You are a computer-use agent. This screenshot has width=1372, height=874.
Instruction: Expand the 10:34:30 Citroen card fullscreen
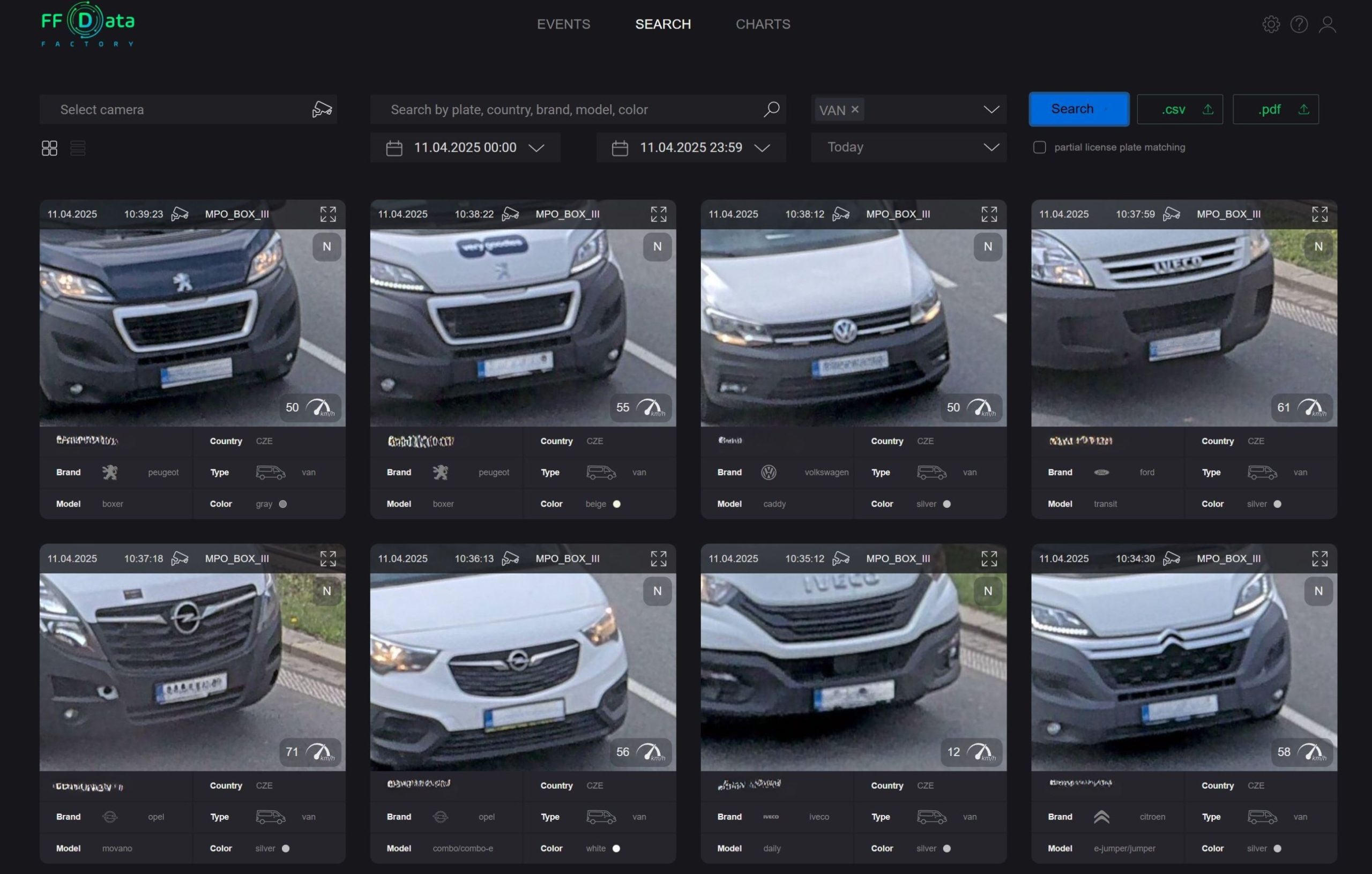(1319, 559)
